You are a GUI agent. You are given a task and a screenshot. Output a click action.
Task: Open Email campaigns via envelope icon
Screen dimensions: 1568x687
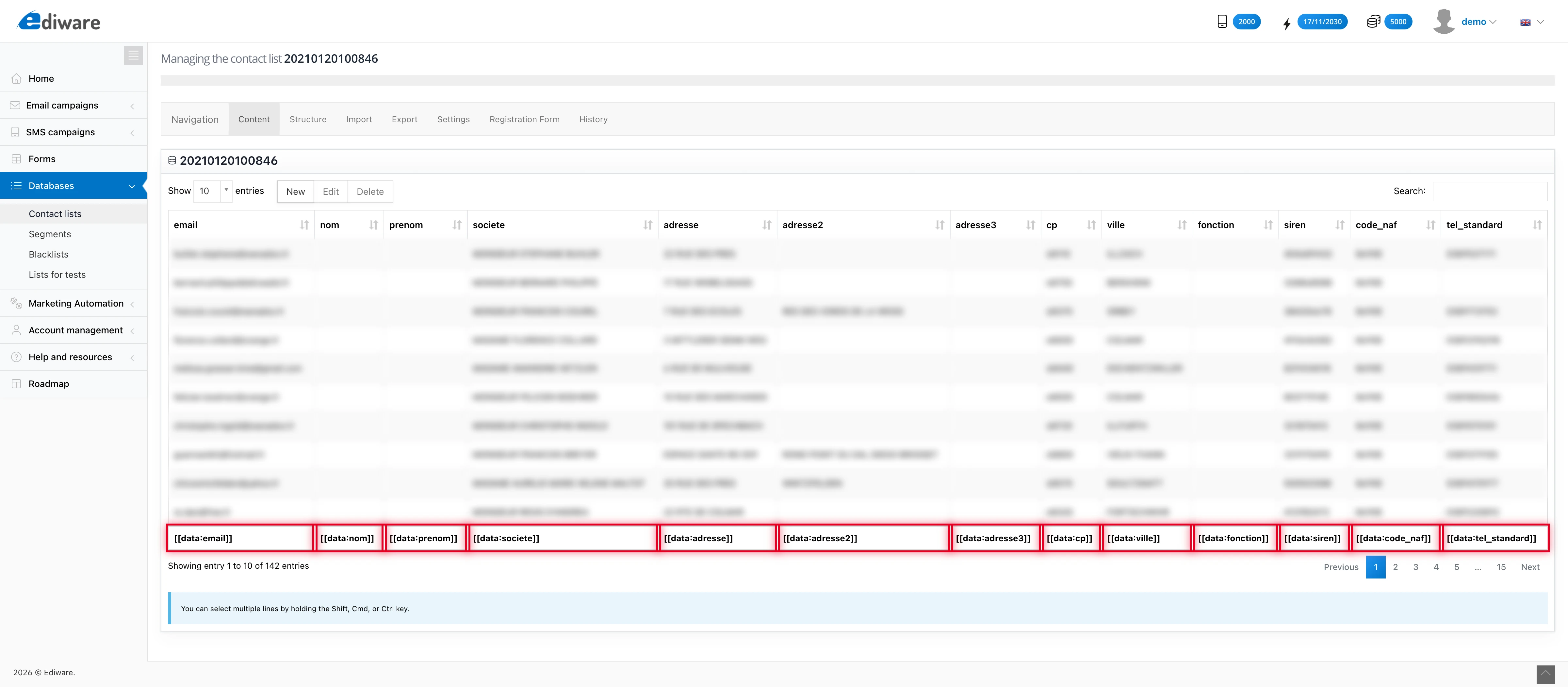click(x=16, y=105)
